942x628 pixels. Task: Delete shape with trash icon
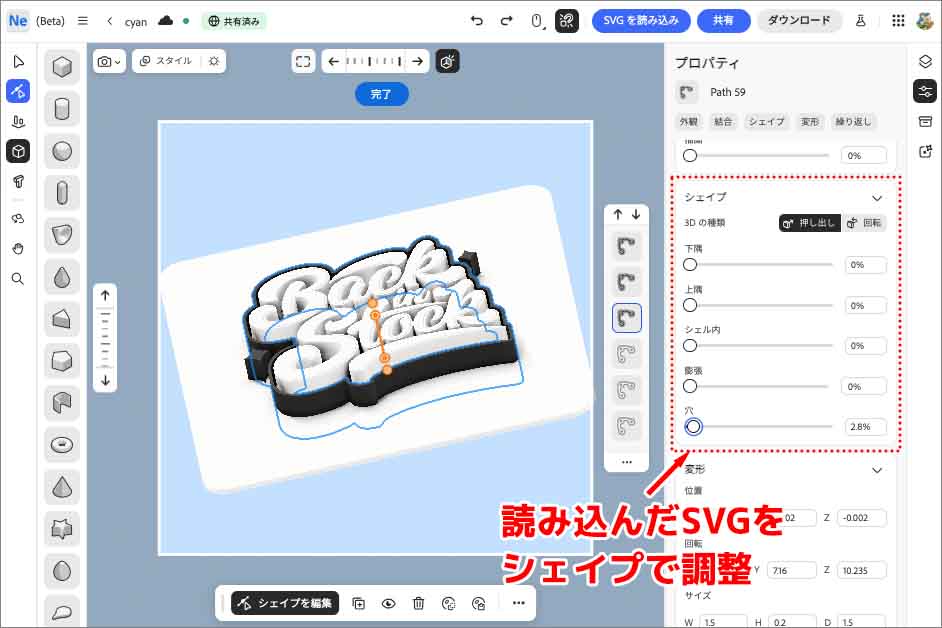click(419, 603)
